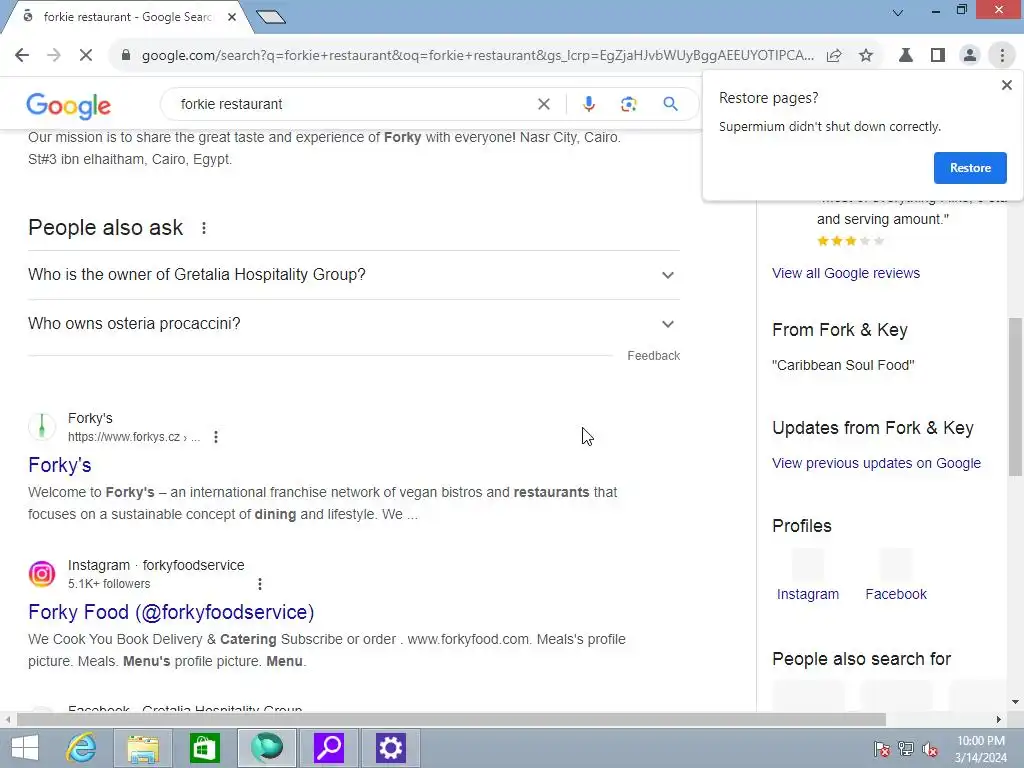Open the flask experiments icon
Image resolution: width=1024 pixels, height=768 pixels.
906,56
